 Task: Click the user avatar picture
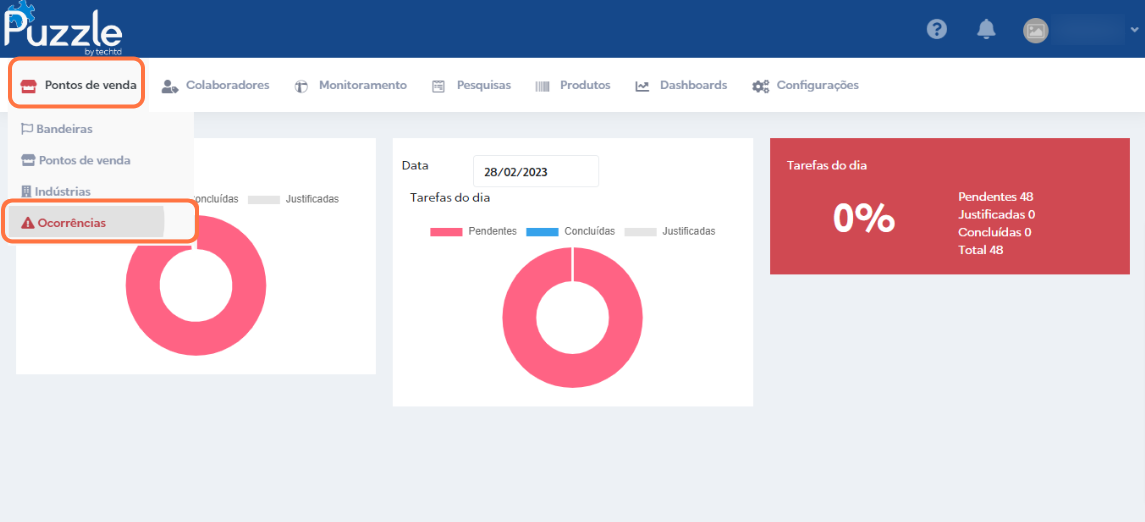1035,30
